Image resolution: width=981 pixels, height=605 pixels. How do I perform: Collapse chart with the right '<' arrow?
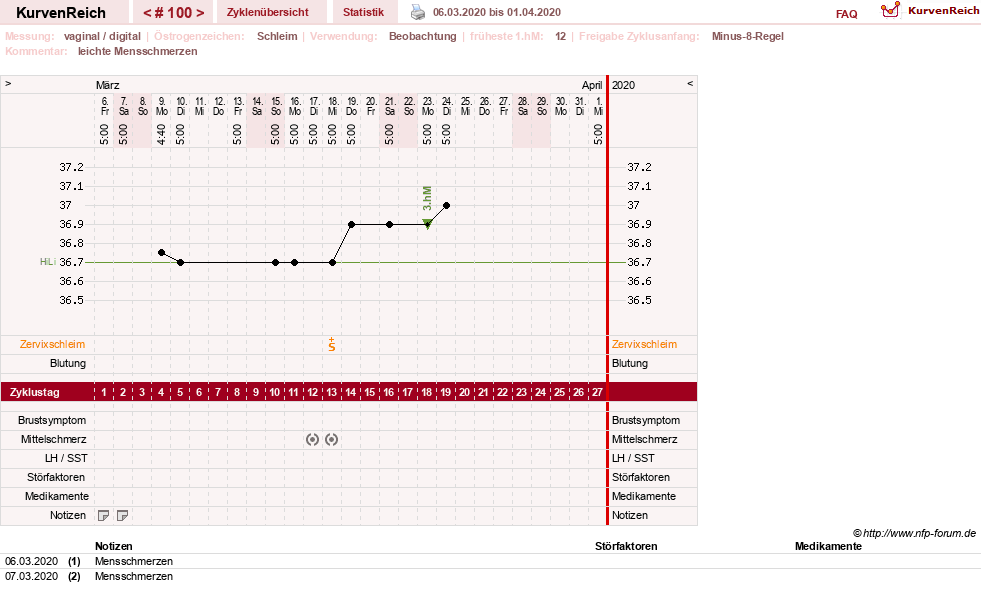[690, 83]
